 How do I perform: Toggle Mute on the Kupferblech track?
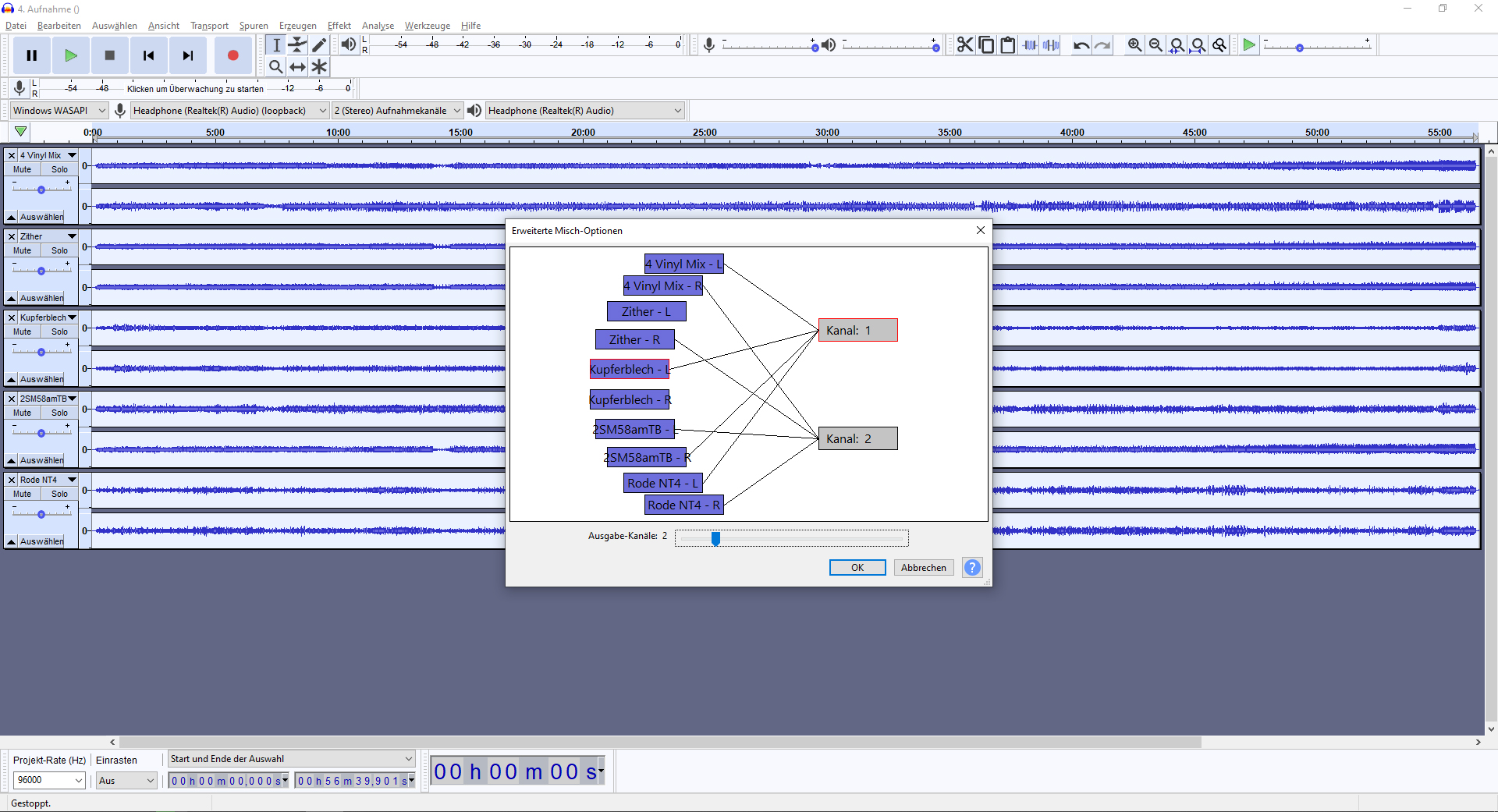(x=22, y=332)
